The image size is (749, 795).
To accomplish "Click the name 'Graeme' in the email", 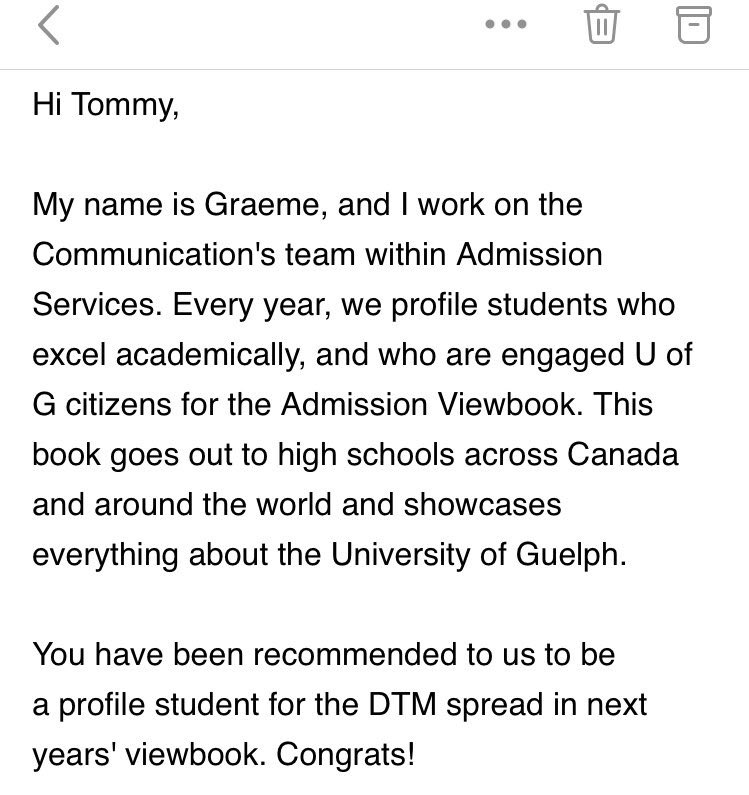I will [x=262, y=205].
